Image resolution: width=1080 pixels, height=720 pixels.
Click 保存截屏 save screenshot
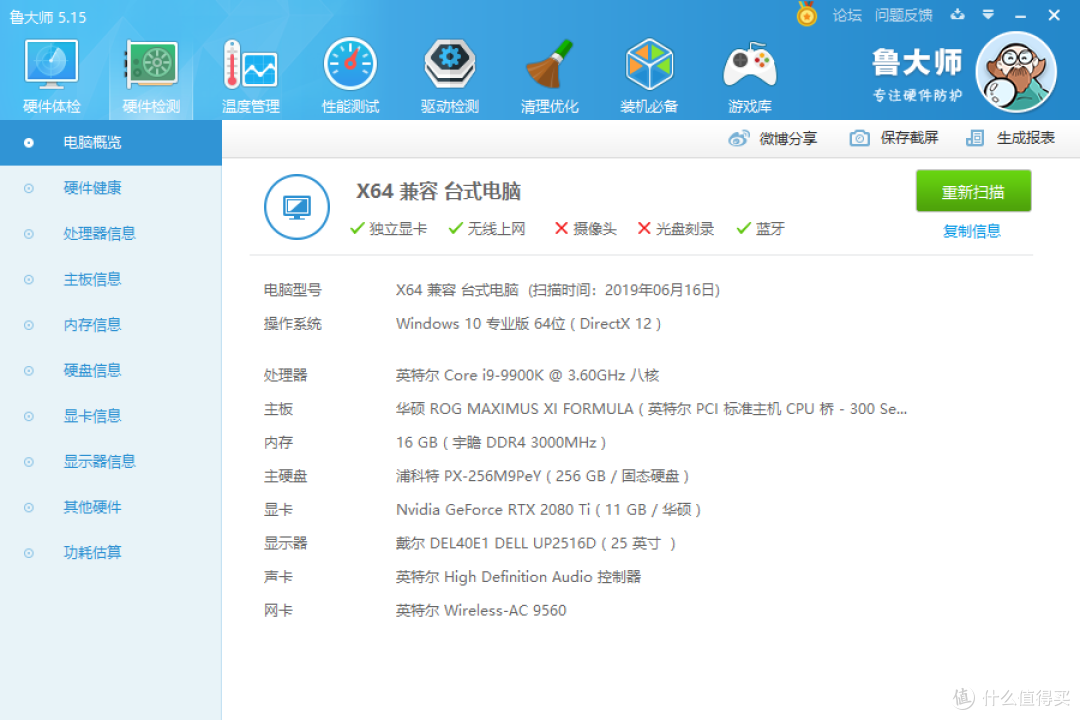tap(909, 138)
